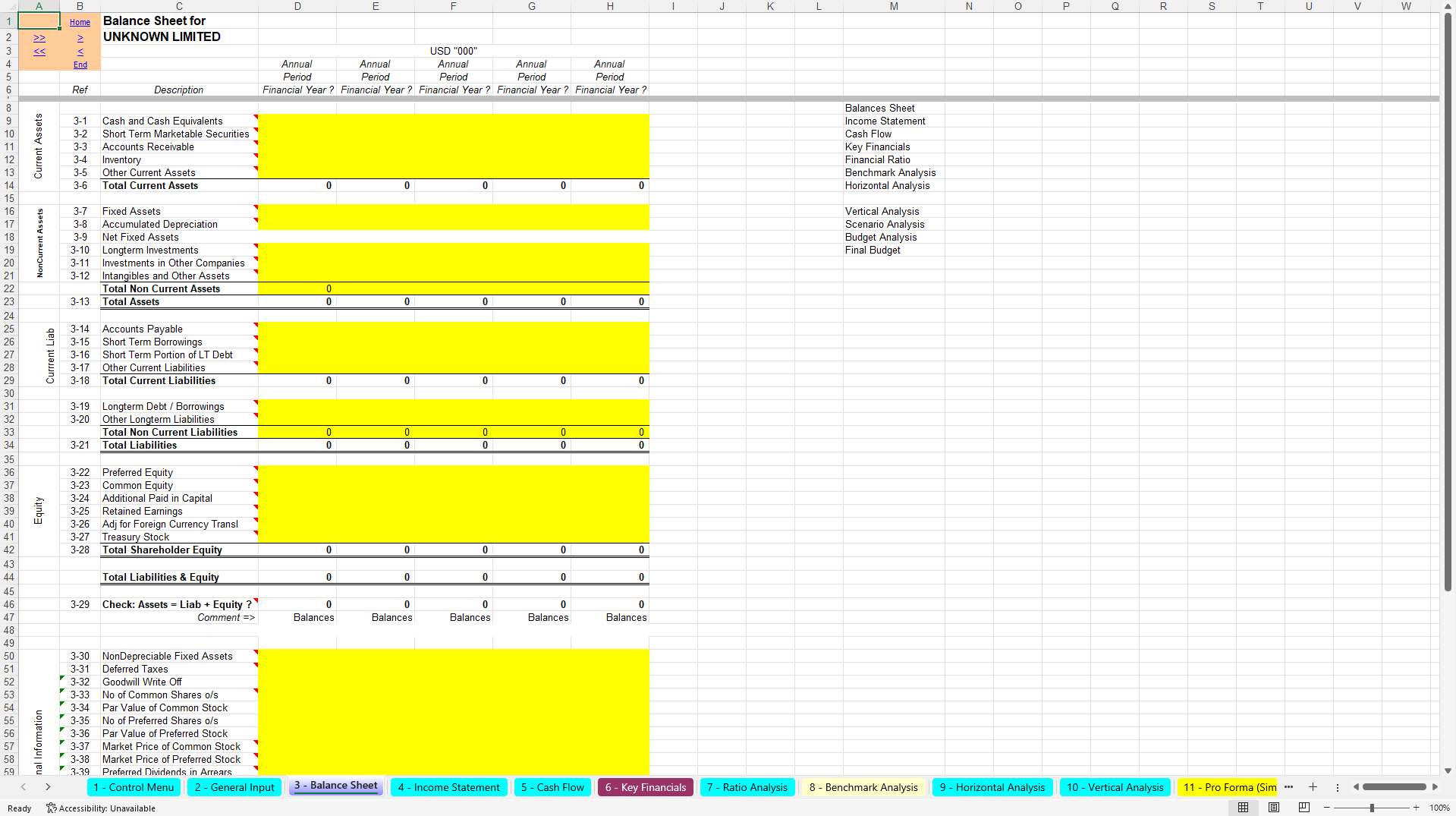Open the 6 - Key Financials tab

tap(646, 787)
